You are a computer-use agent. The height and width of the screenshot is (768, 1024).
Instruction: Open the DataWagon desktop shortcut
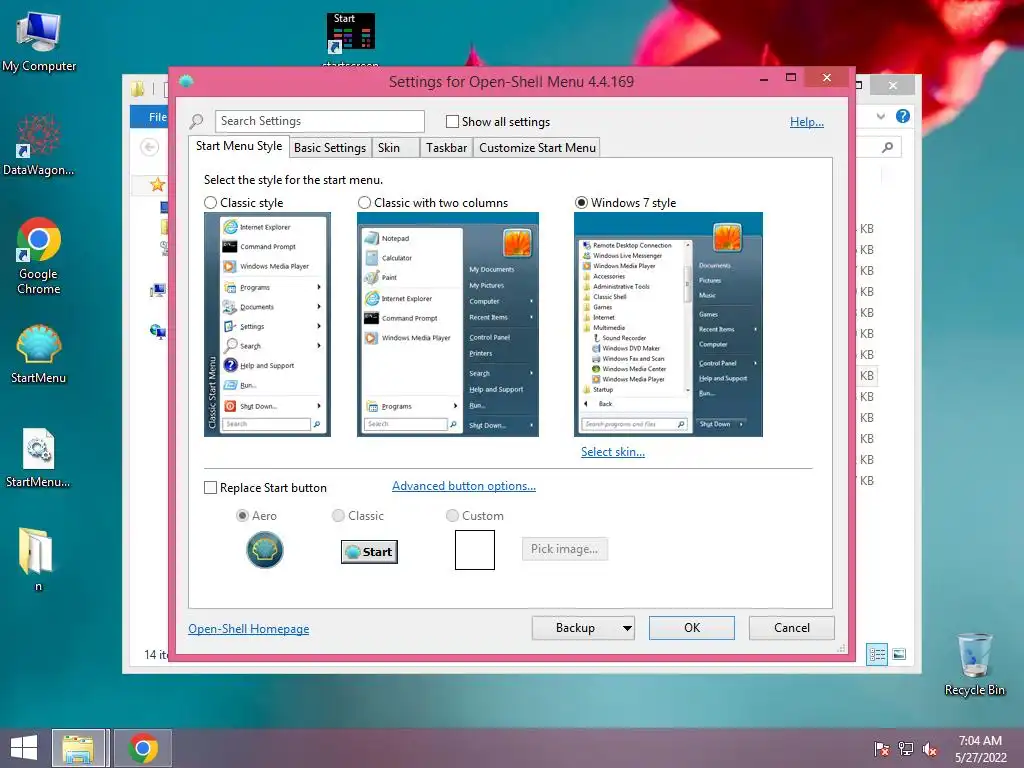pos(39,146)
